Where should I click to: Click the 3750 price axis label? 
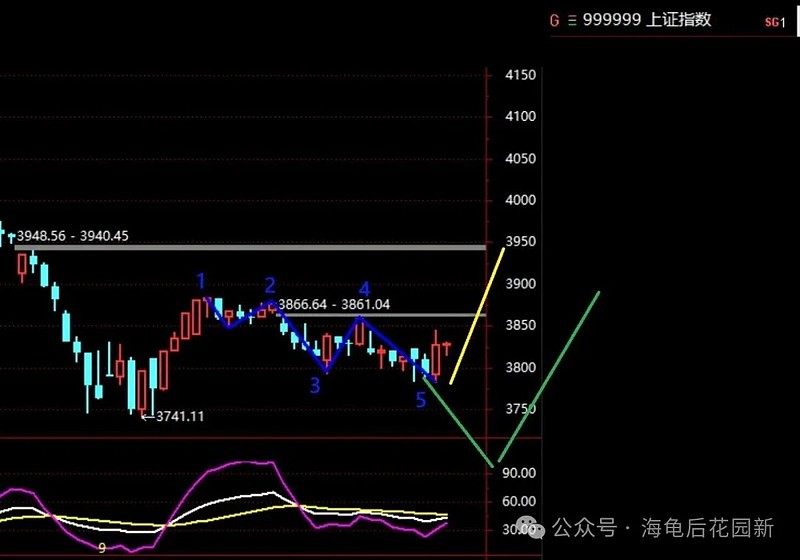pyautogui.click(x=520, y=409)
